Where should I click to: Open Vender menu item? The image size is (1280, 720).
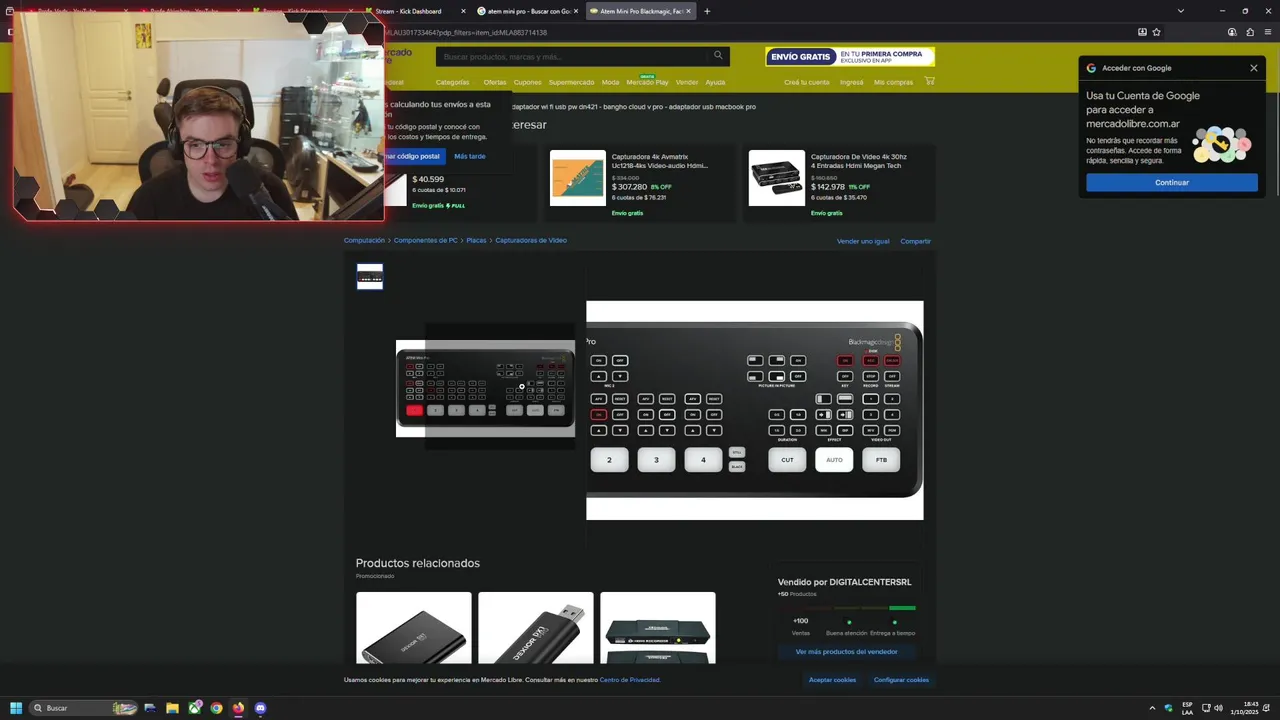tap(687, 82)
